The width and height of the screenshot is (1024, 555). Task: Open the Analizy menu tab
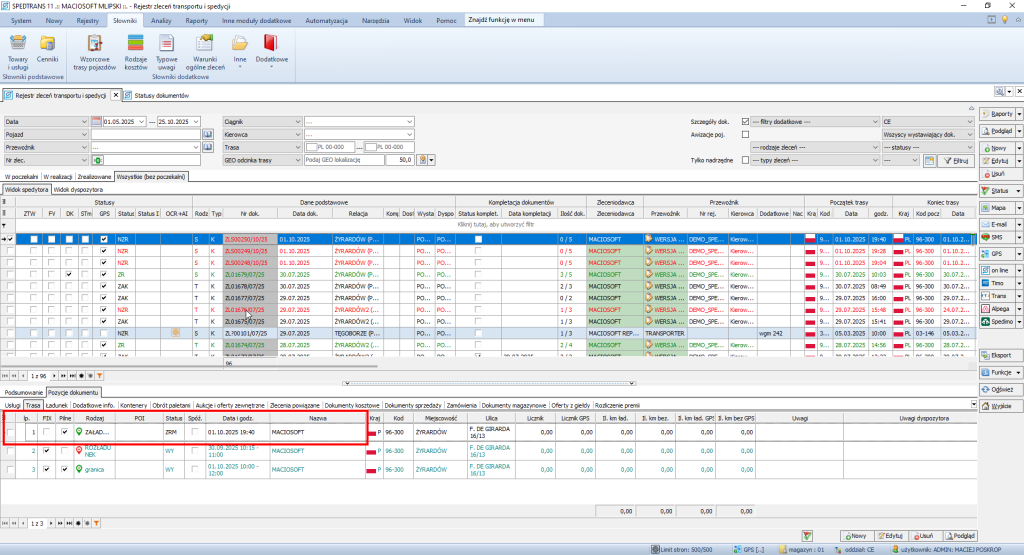(161, 20)
